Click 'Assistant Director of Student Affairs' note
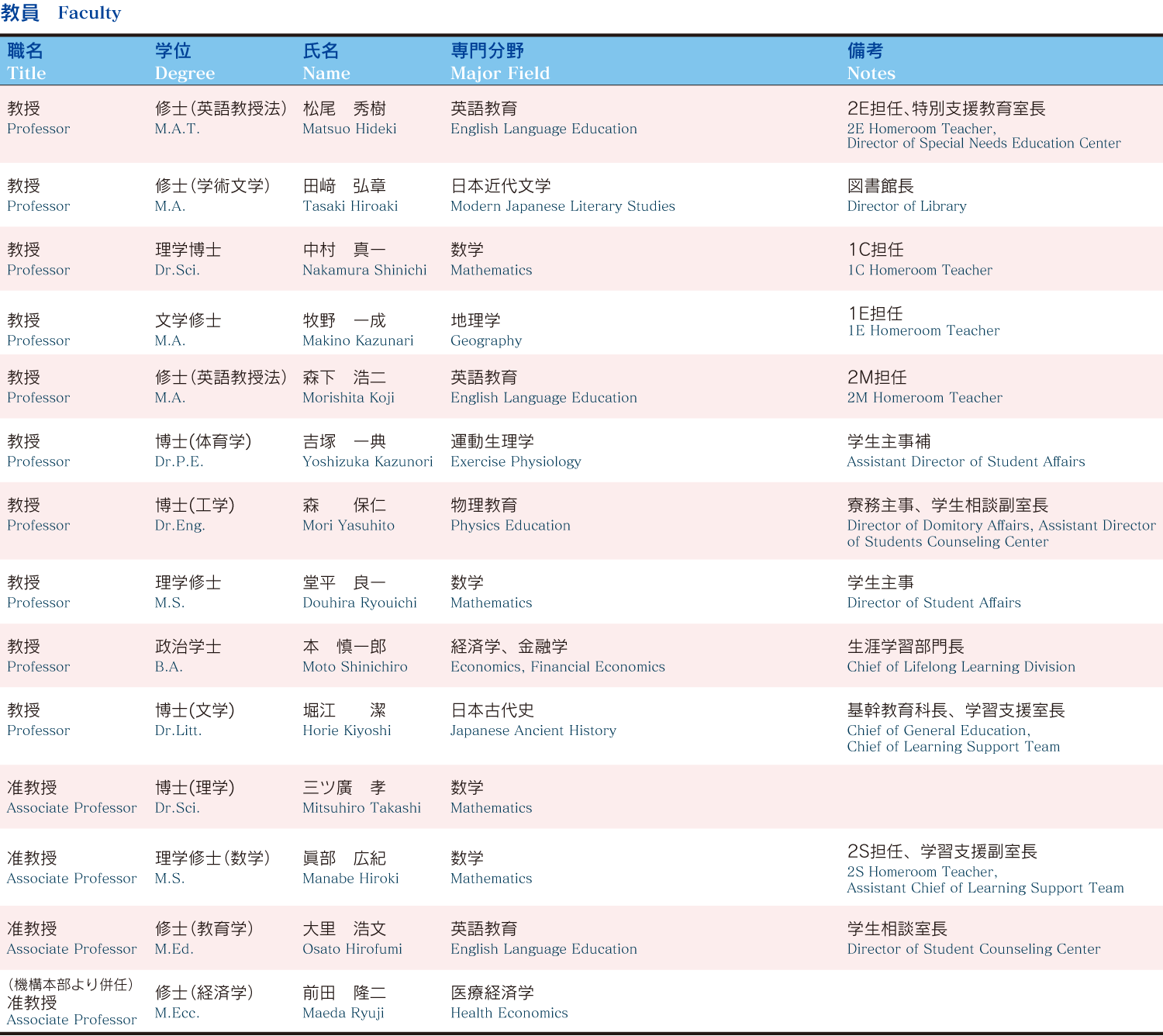The width and height of the screenshot is (1163, 1036). click(966, 461)
